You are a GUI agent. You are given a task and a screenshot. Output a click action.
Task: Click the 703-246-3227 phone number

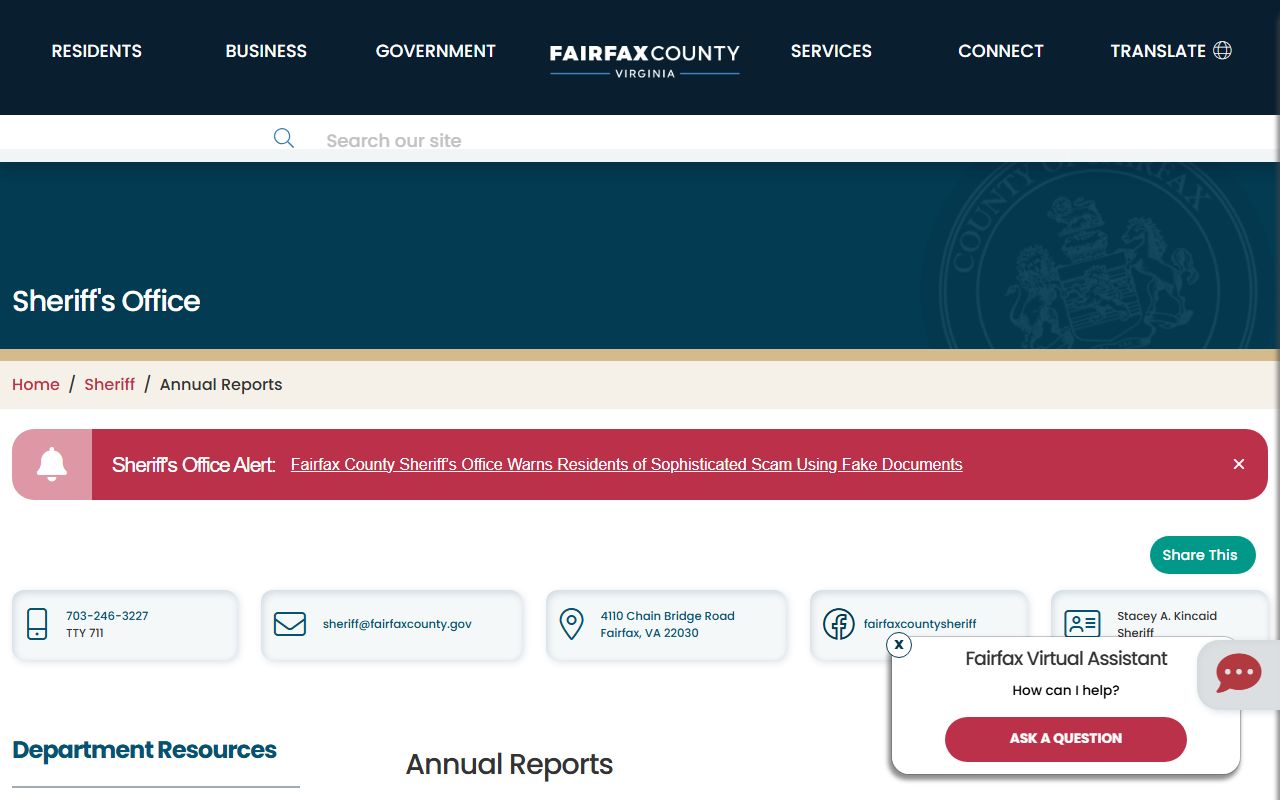tap(107, 616)
